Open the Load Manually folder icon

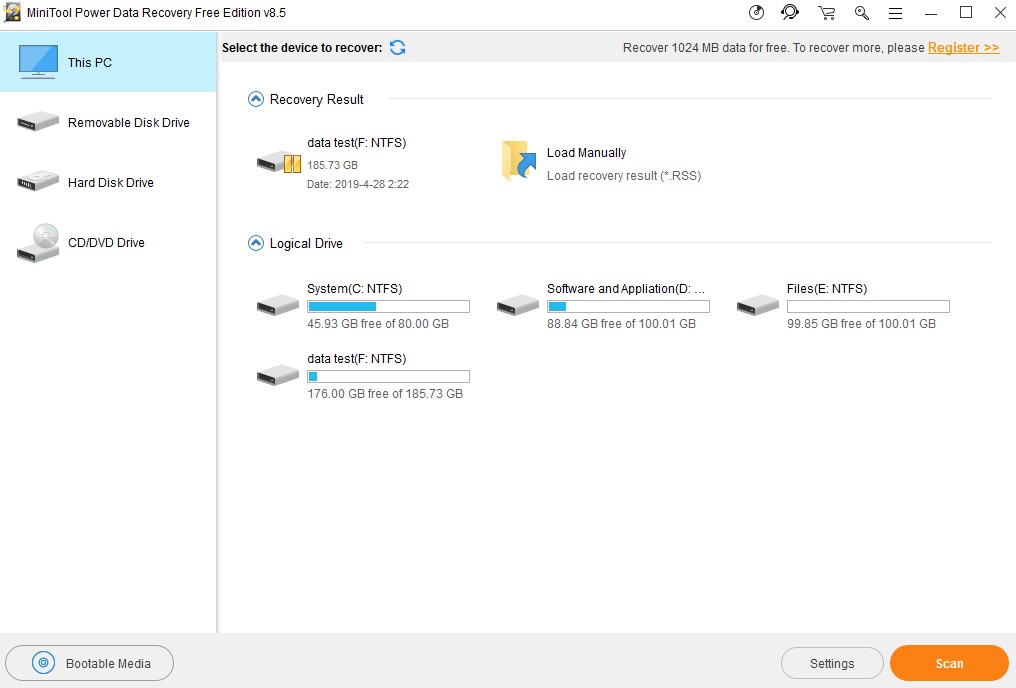[517, 160]
